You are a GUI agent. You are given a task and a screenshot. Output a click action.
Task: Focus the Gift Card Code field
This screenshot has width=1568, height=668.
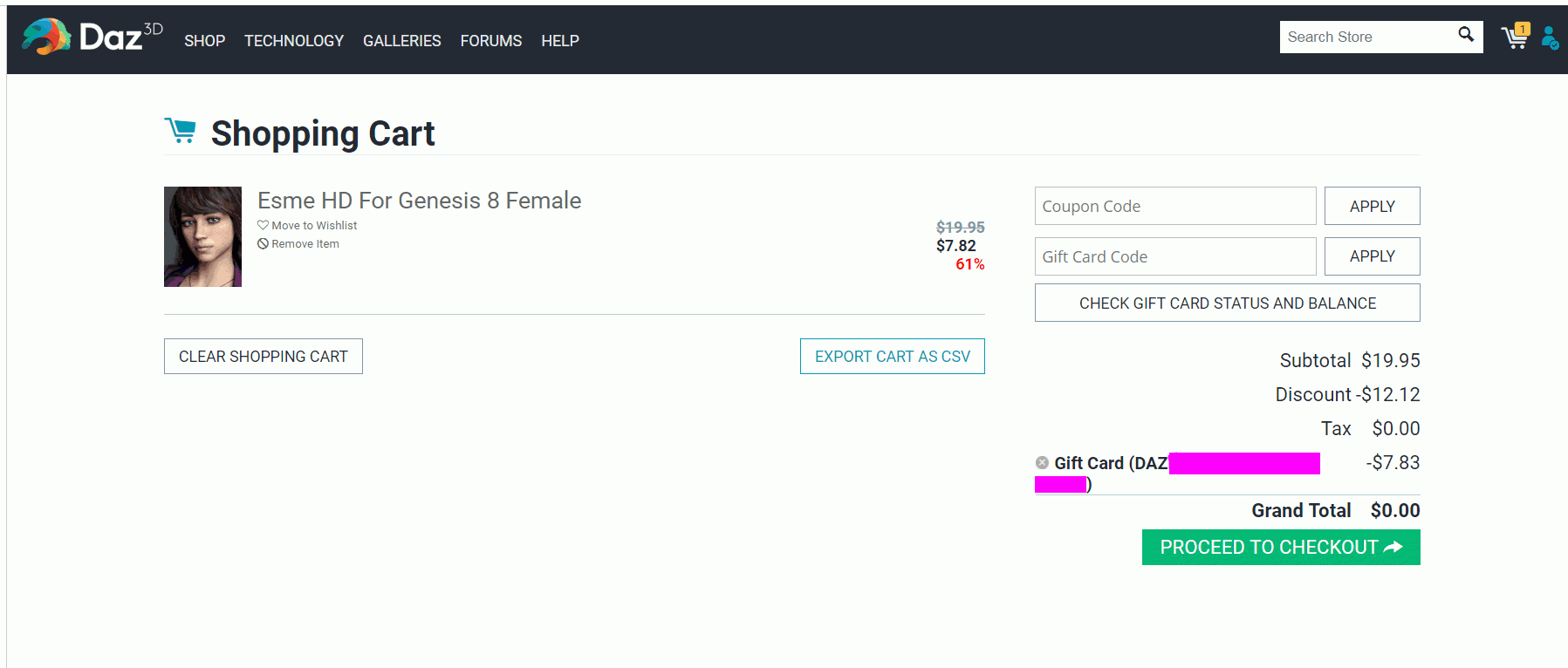click(x=1174, y=257)
